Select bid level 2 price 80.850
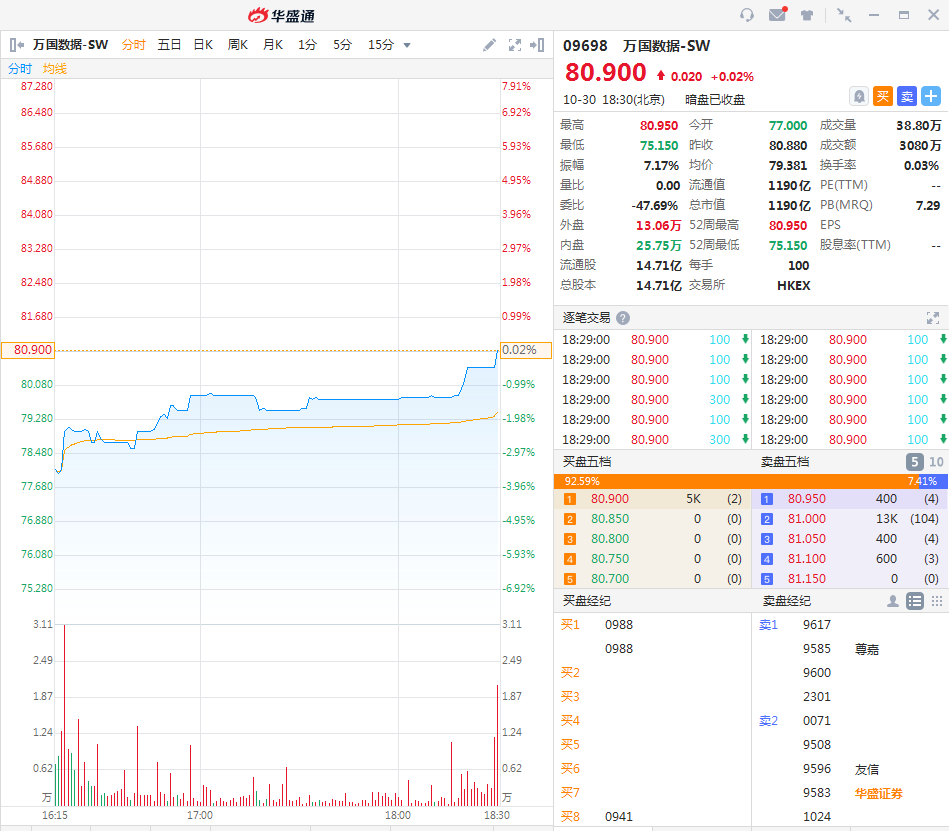This screenshot has width=949, height=831. (610, 519)
